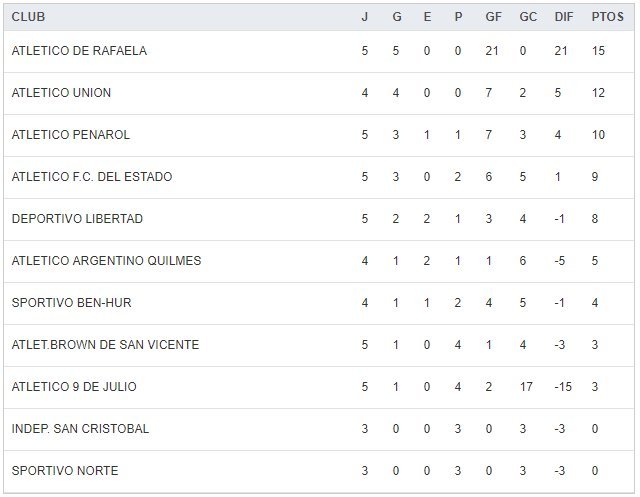Click the CLUB column header

(x=28, y=17)
